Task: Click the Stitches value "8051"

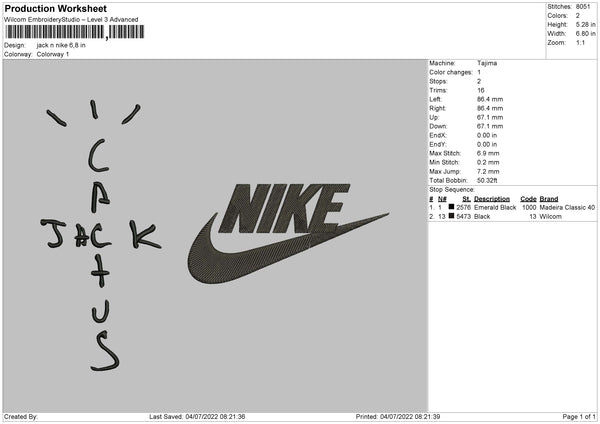Action: pyautogui.click(x=583, y=7)
